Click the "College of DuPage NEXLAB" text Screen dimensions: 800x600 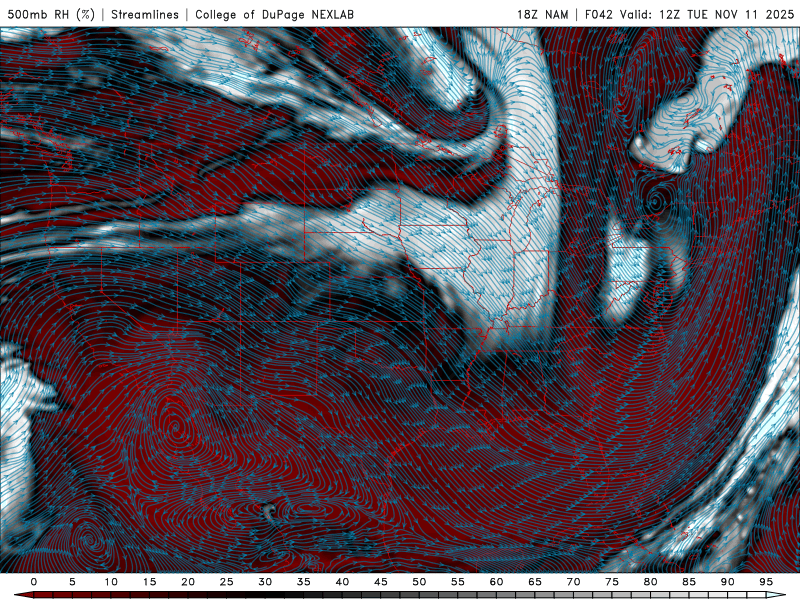[x=274, y=14]
